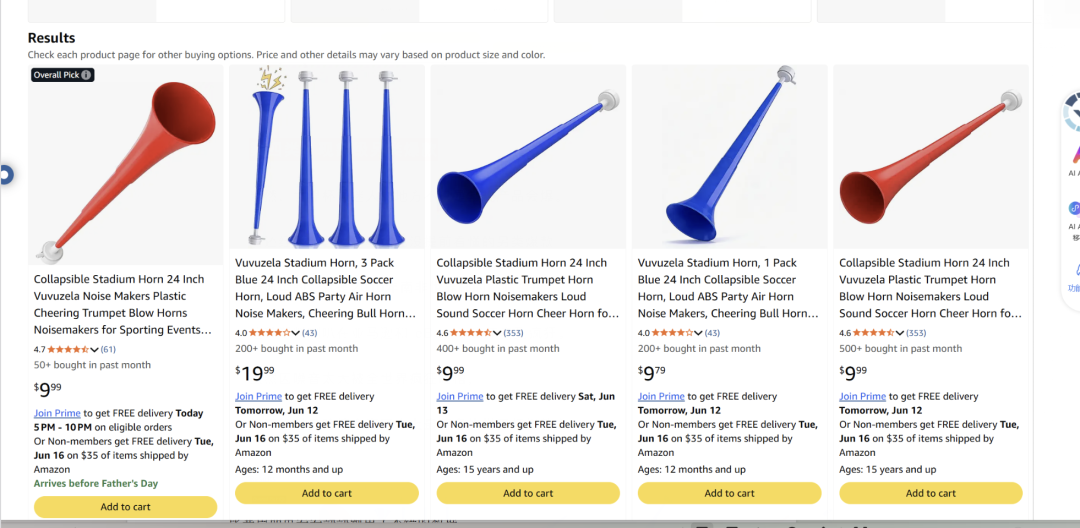Click star rating of red Overall Pick horn

(68, 349)
